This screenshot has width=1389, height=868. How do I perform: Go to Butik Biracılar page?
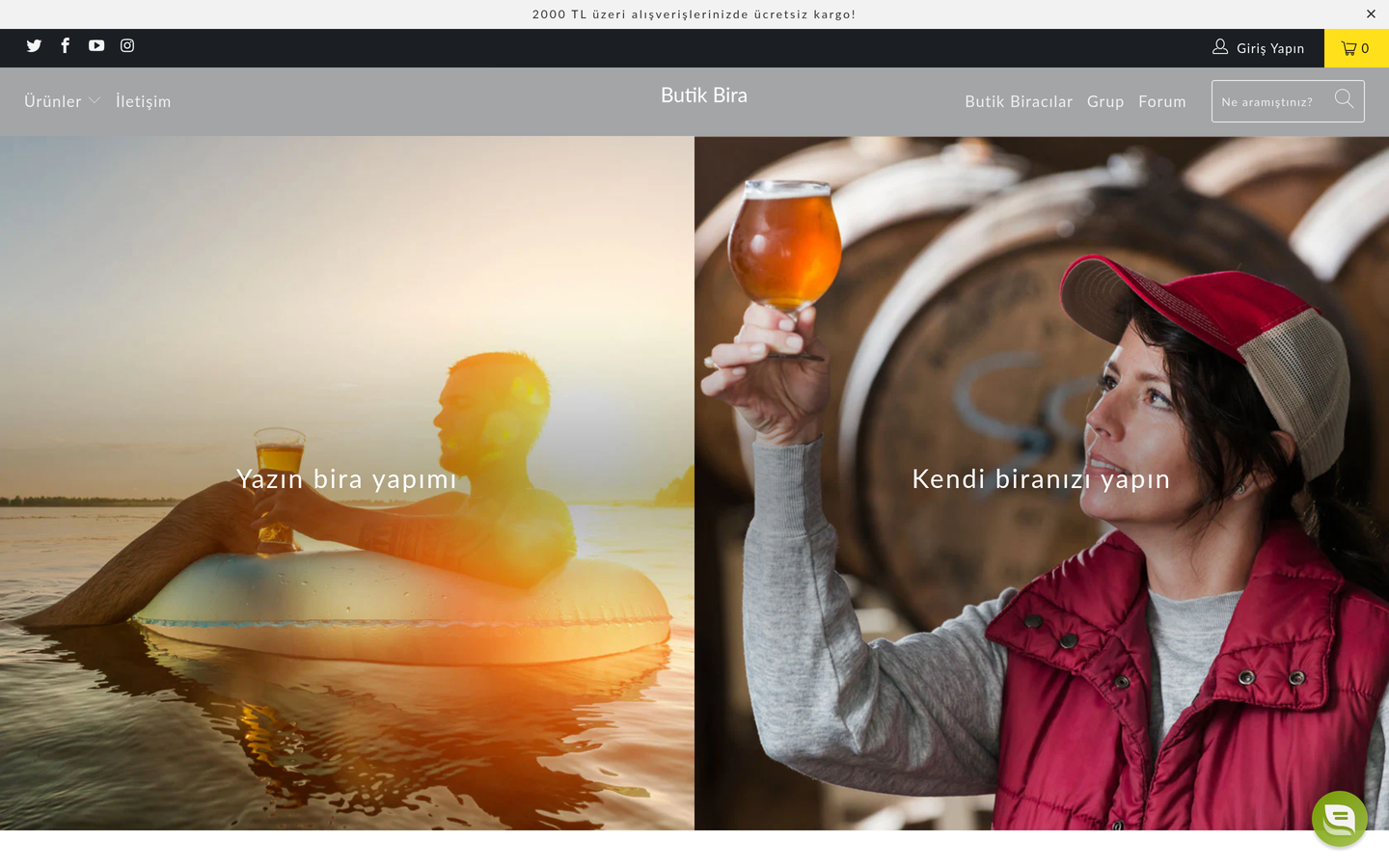[1019, 101]
